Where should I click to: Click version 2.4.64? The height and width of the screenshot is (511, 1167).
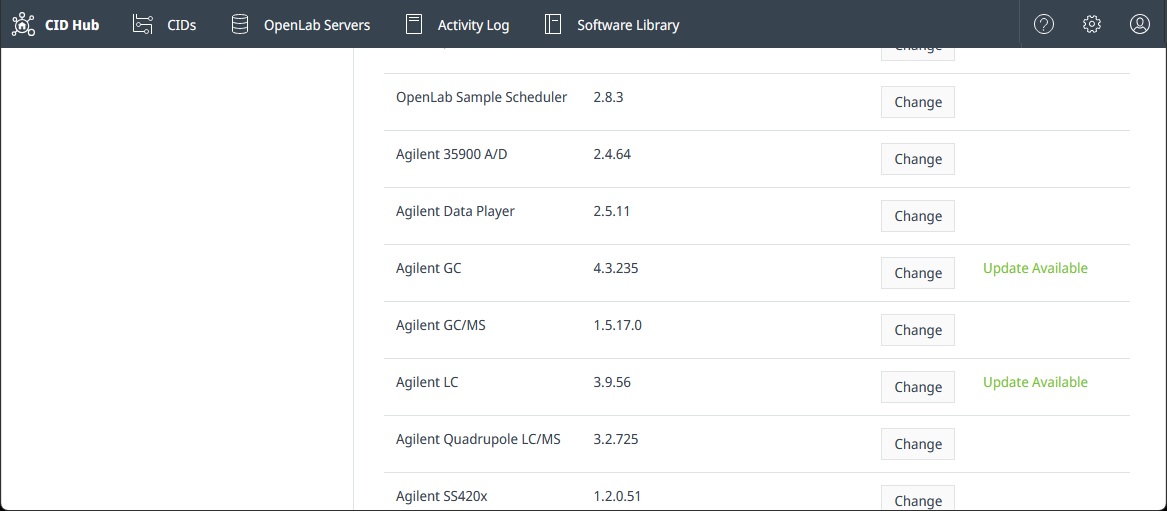tap(612, 154)
